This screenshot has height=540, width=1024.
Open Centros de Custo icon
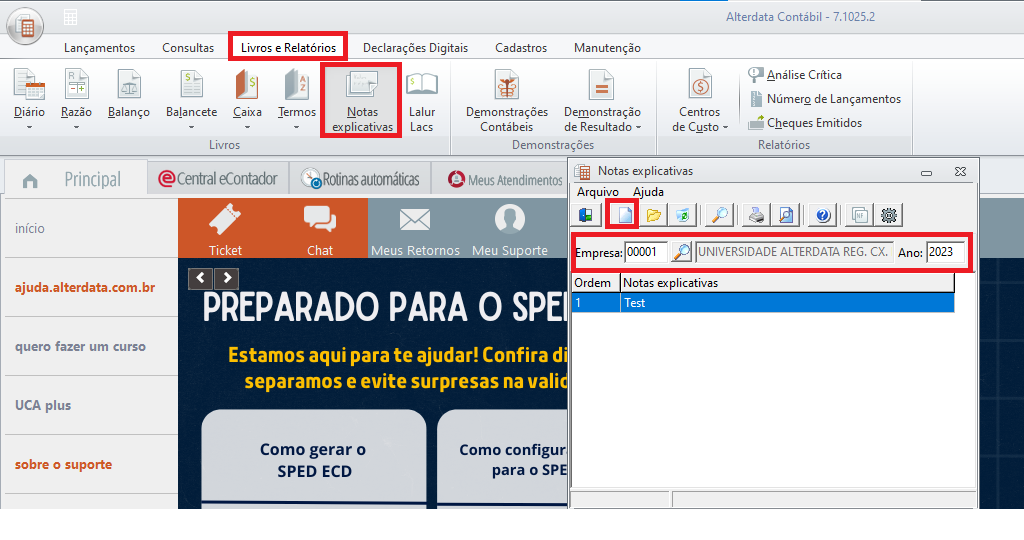[699, 85]
